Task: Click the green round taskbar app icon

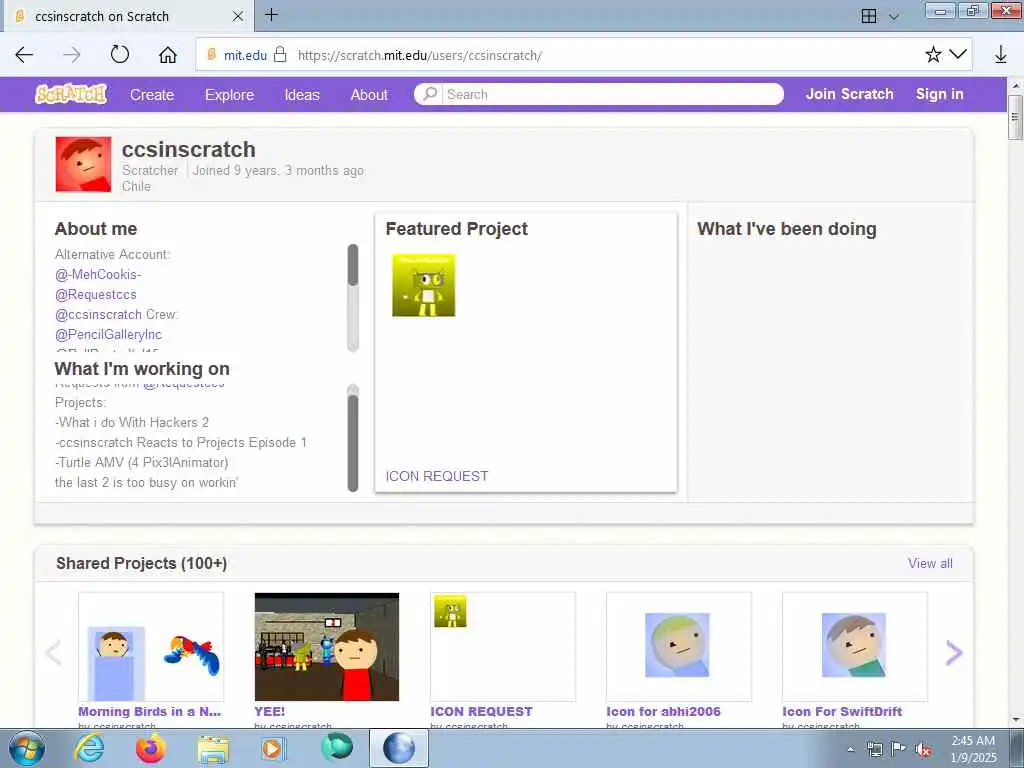Action: click(x=337, y=747)
